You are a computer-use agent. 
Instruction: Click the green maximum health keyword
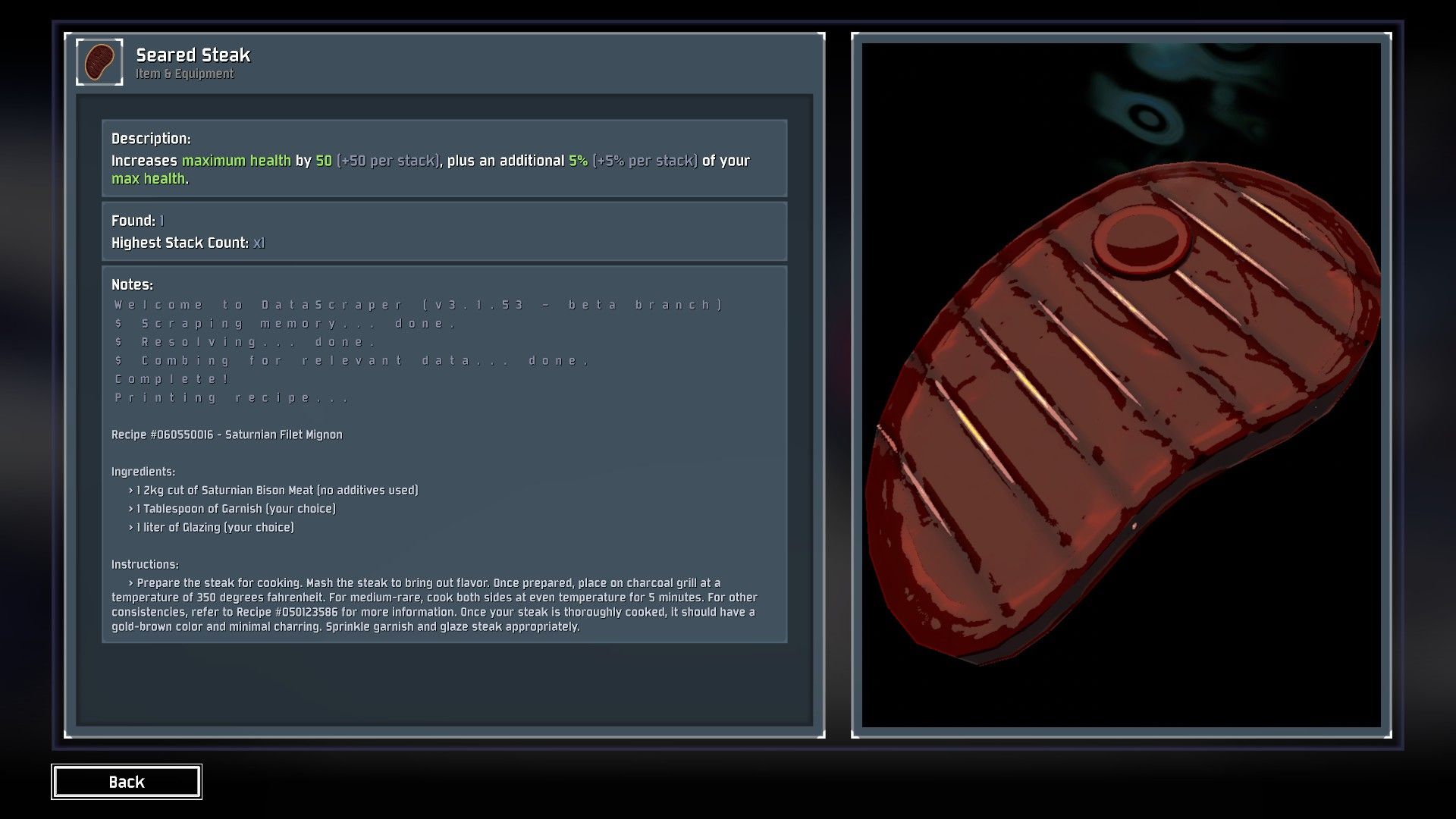point(236,161)
